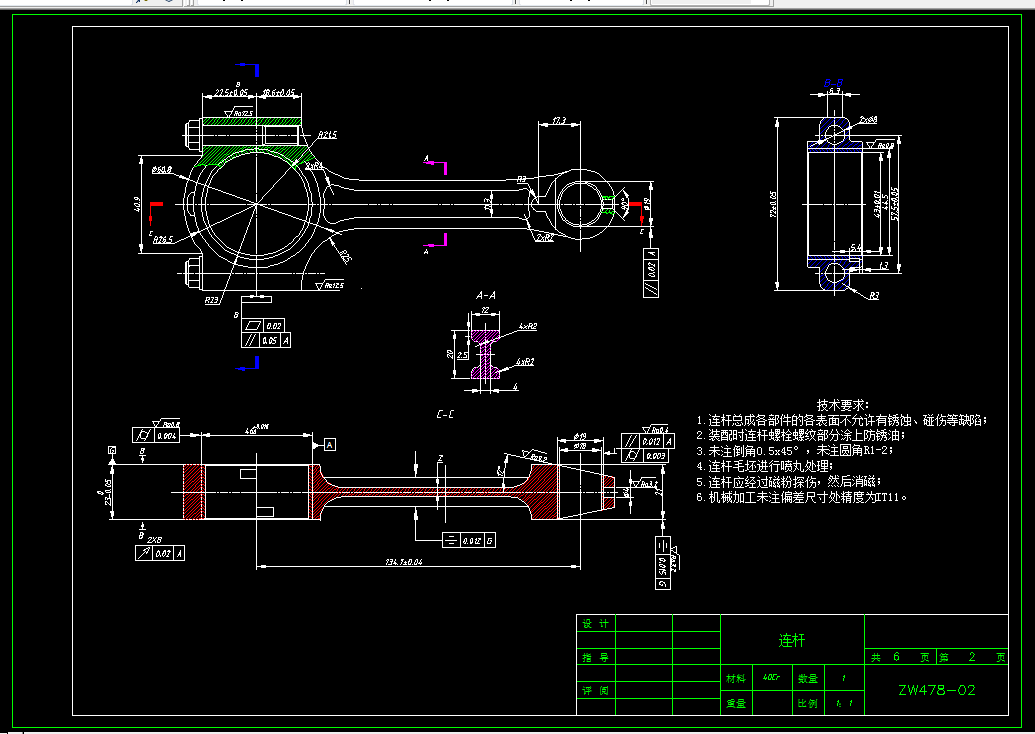Select the cylindricity frame 0.004
This screenshot has width=1035, height=734.
point(156,436)
